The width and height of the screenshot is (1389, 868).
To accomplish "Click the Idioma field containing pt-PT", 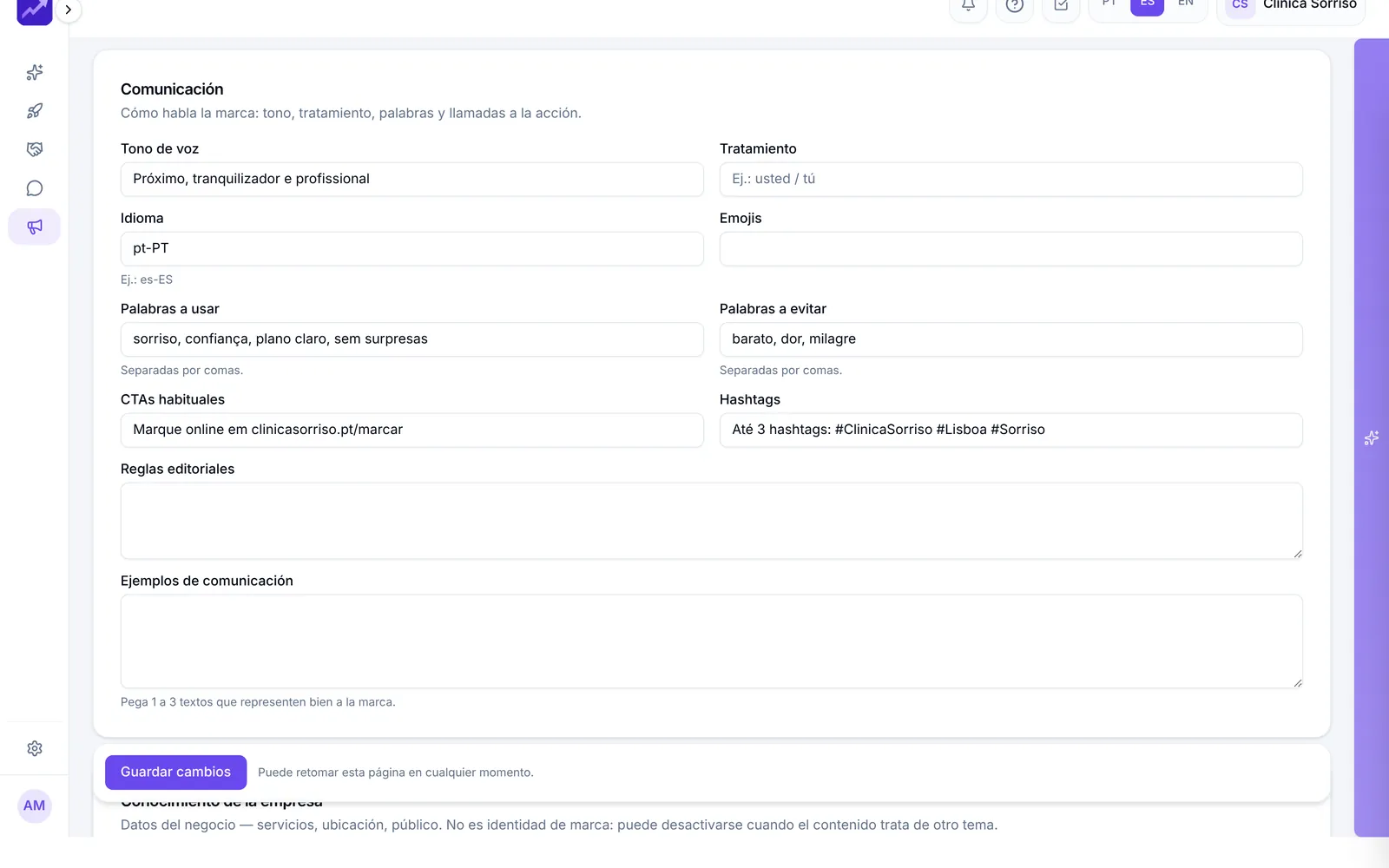I will point(412,248).
